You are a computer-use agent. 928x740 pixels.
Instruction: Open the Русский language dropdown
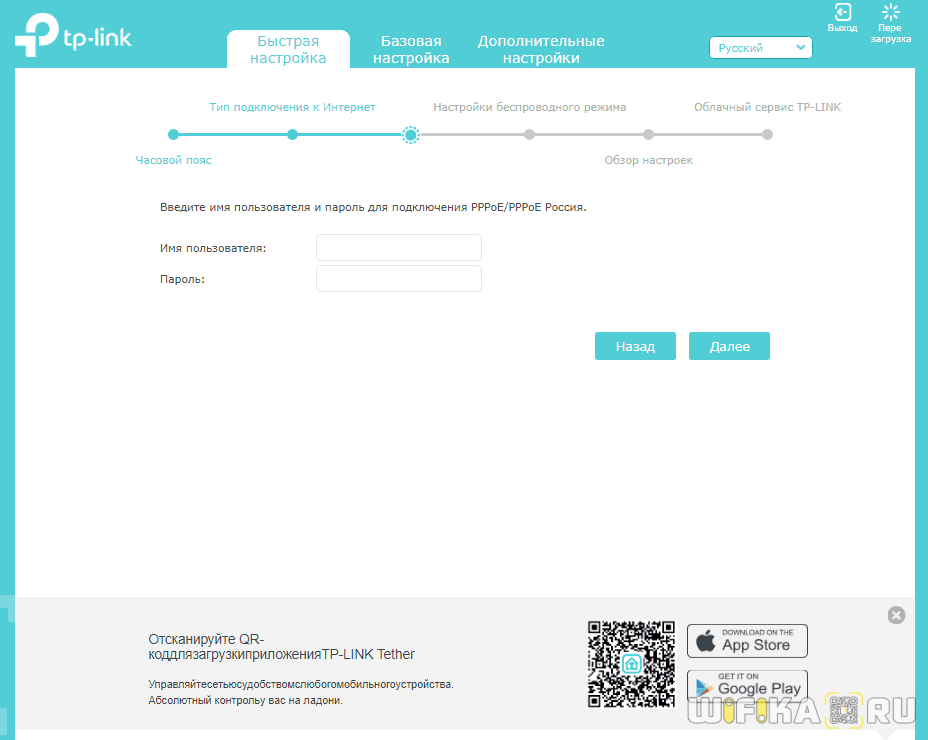click(x=761, y=48)
